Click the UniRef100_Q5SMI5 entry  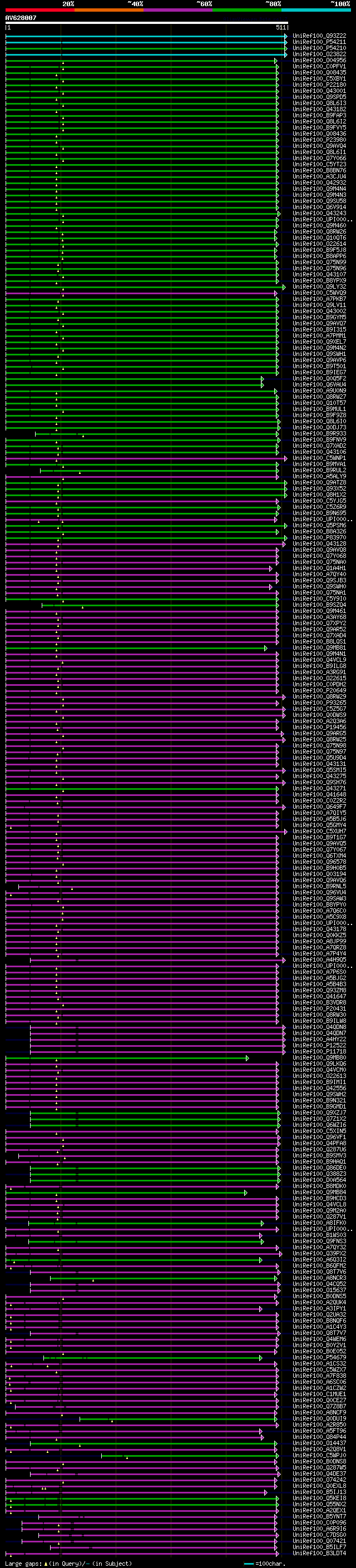[x=319, y=770]
